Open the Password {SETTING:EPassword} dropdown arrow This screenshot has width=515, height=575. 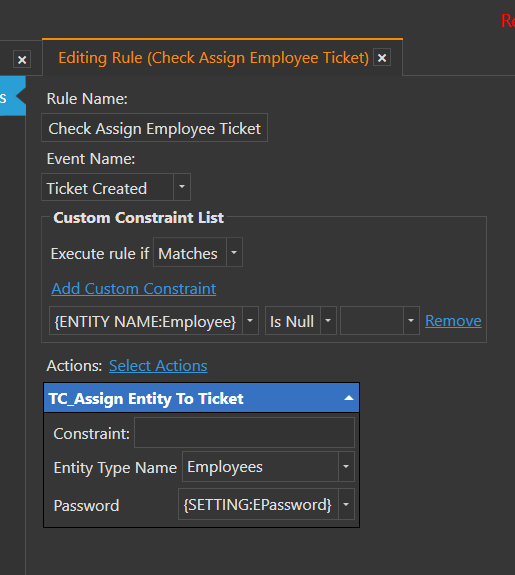click(346, 504)
